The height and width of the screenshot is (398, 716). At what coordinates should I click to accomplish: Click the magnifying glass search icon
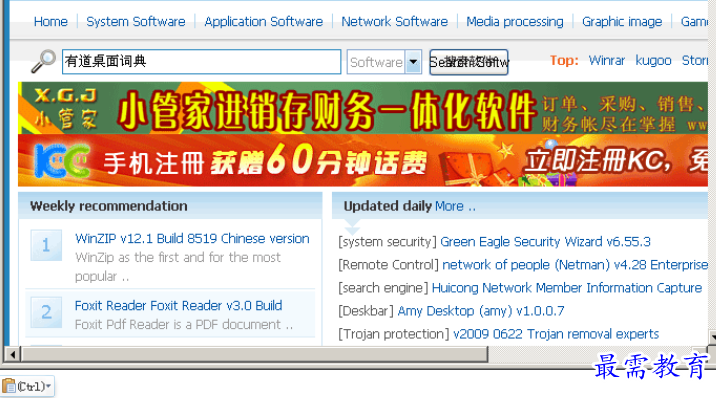tap(43, 61)
